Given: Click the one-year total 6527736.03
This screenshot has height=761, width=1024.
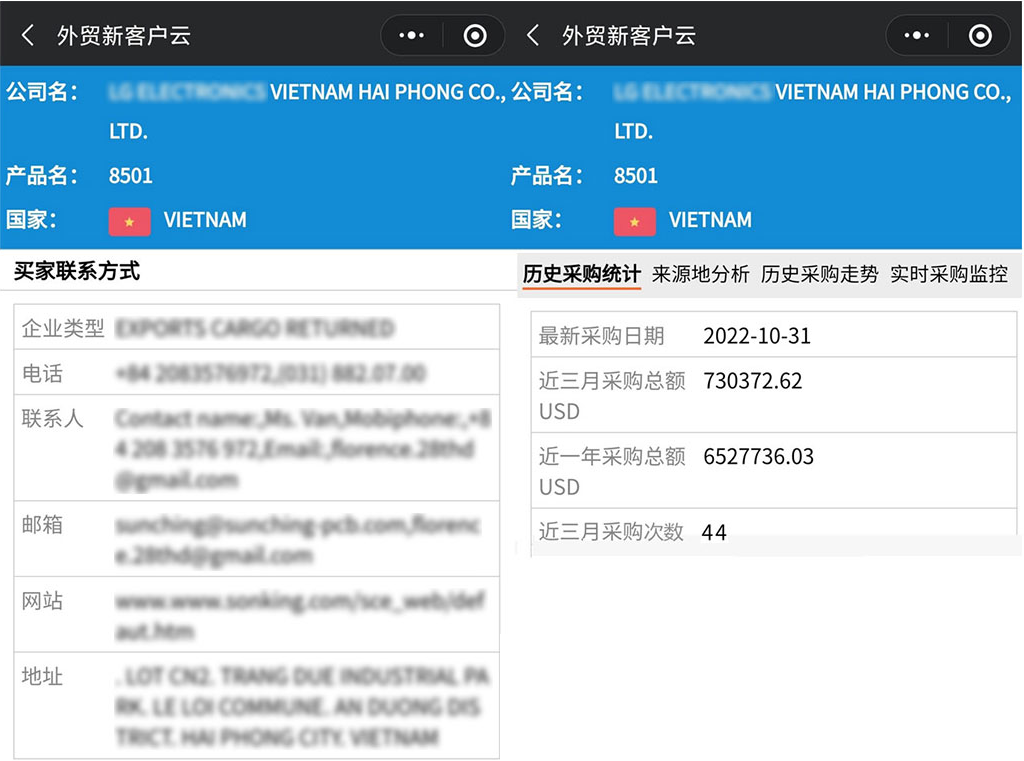Looking at the screenshot, I should pyautogui.click(x=758, y=457).
